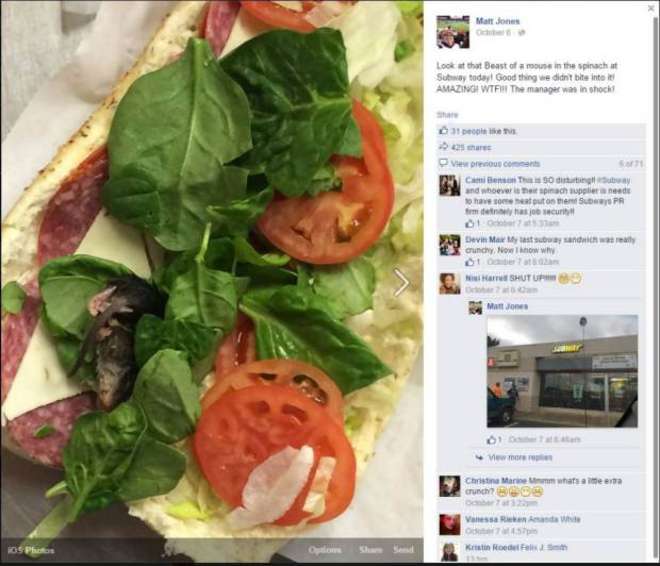This screenshot has height=566, width=660.
Task: Click the next photo arrow
Action: [x=401, y=283]
